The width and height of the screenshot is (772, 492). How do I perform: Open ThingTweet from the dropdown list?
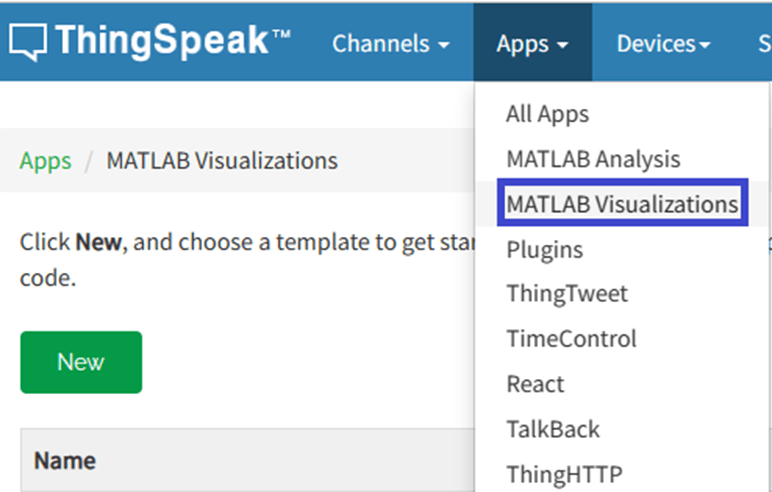click(567, 294)
